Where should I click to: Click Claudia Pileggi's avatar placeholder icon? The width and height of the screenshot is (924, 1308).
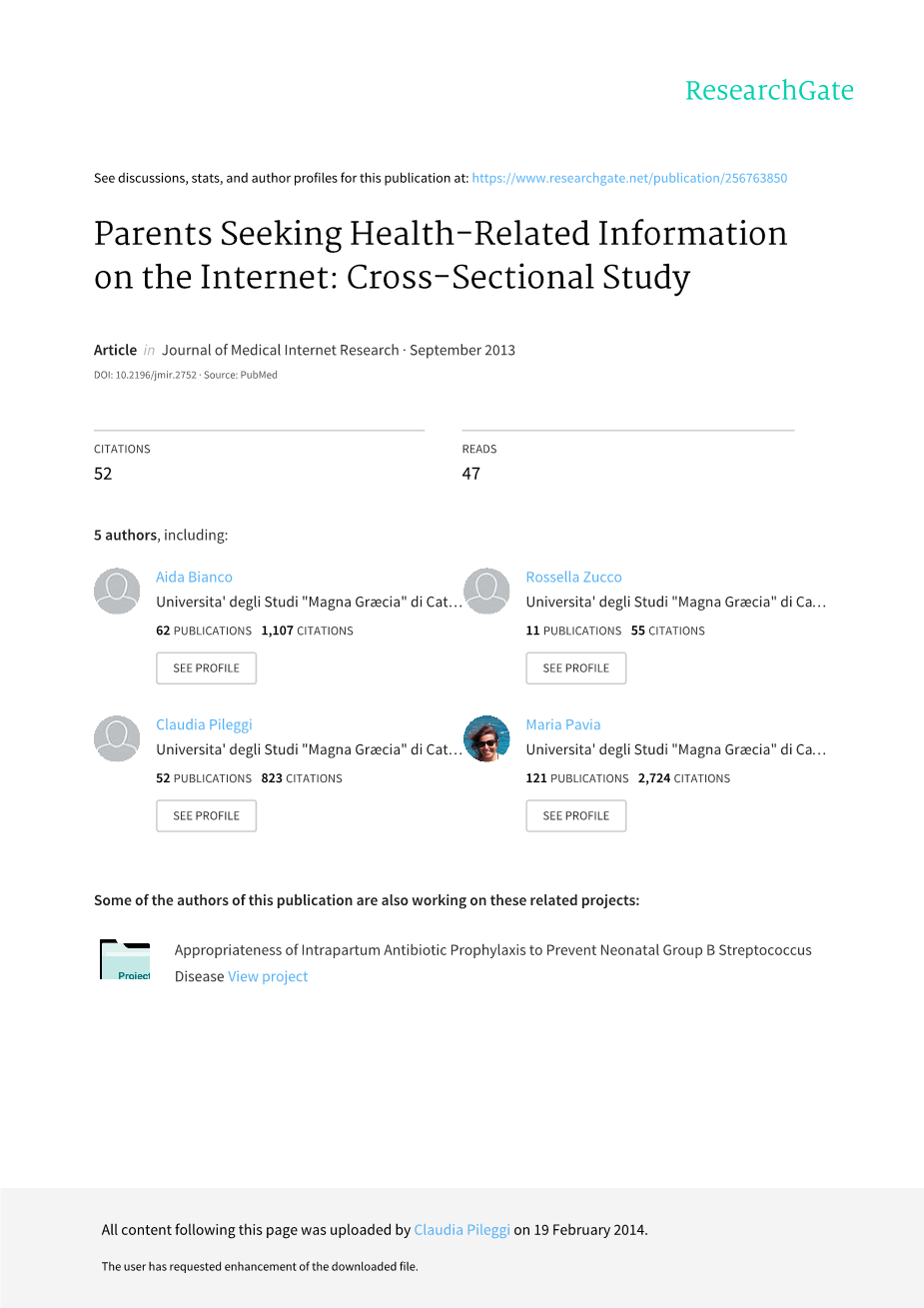(x=117, y=738)
